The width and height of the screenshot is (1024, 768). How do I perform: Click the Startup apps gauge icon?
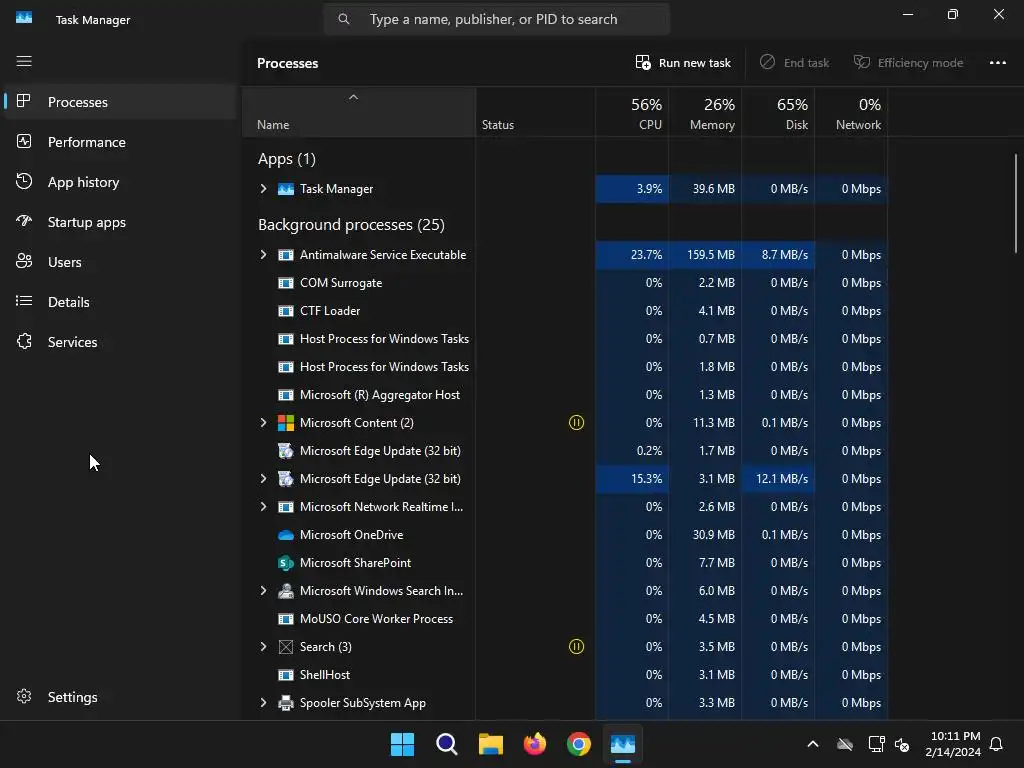pyautogui.click(x=24, y=221)
